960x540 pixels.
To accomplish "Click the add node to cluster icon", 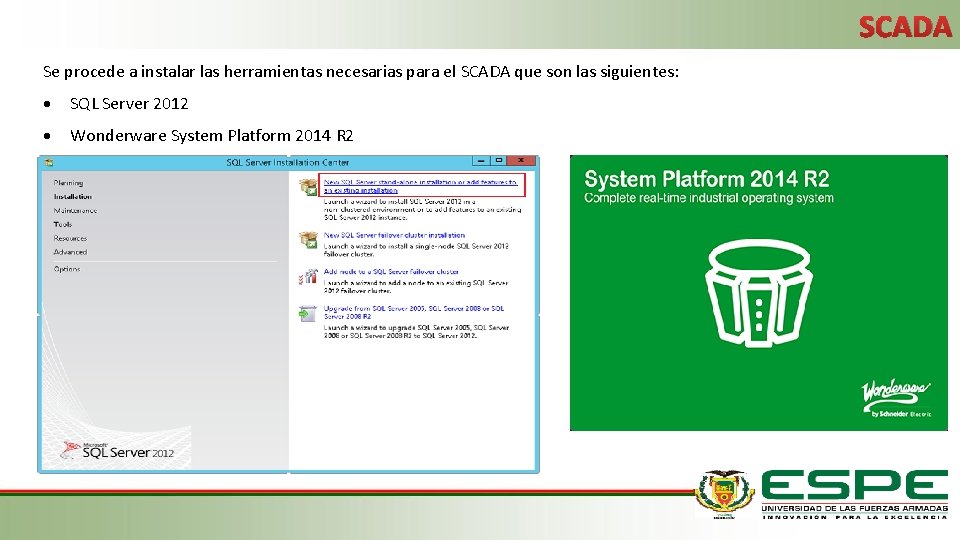I will 308,277.
